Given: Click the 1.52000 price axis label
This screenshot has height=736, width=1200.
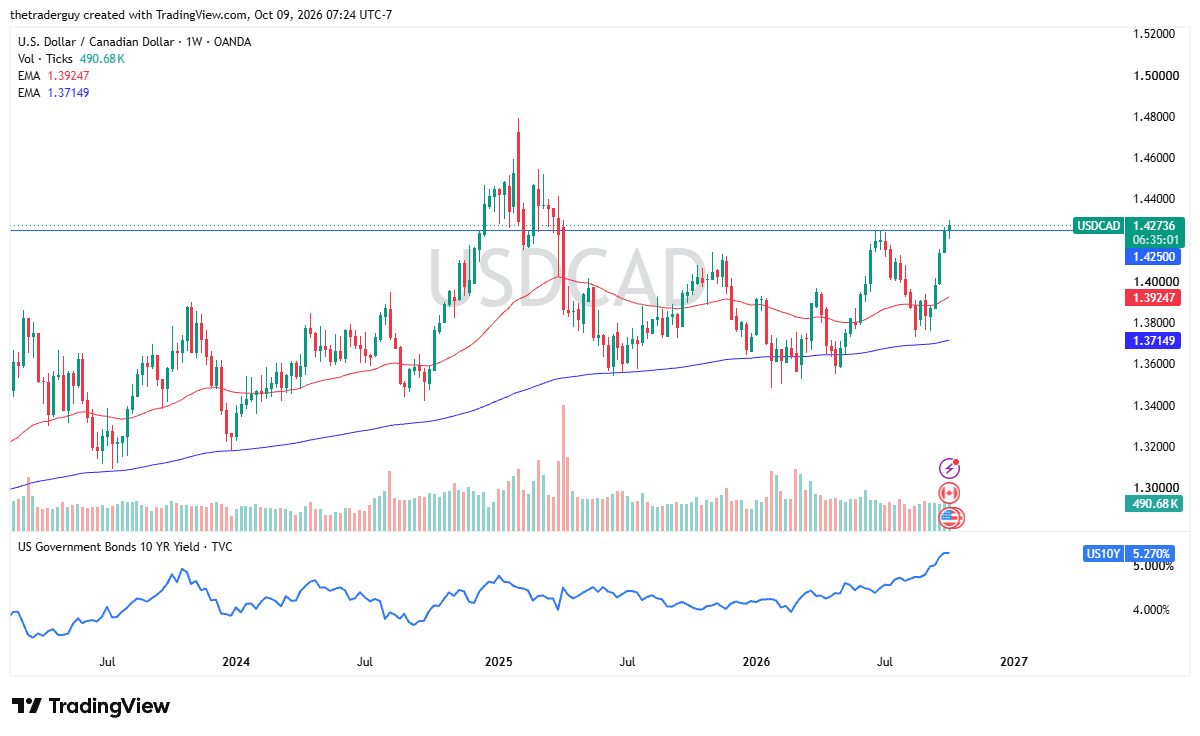Looking at the screenshot, I should click(1154, 34).
